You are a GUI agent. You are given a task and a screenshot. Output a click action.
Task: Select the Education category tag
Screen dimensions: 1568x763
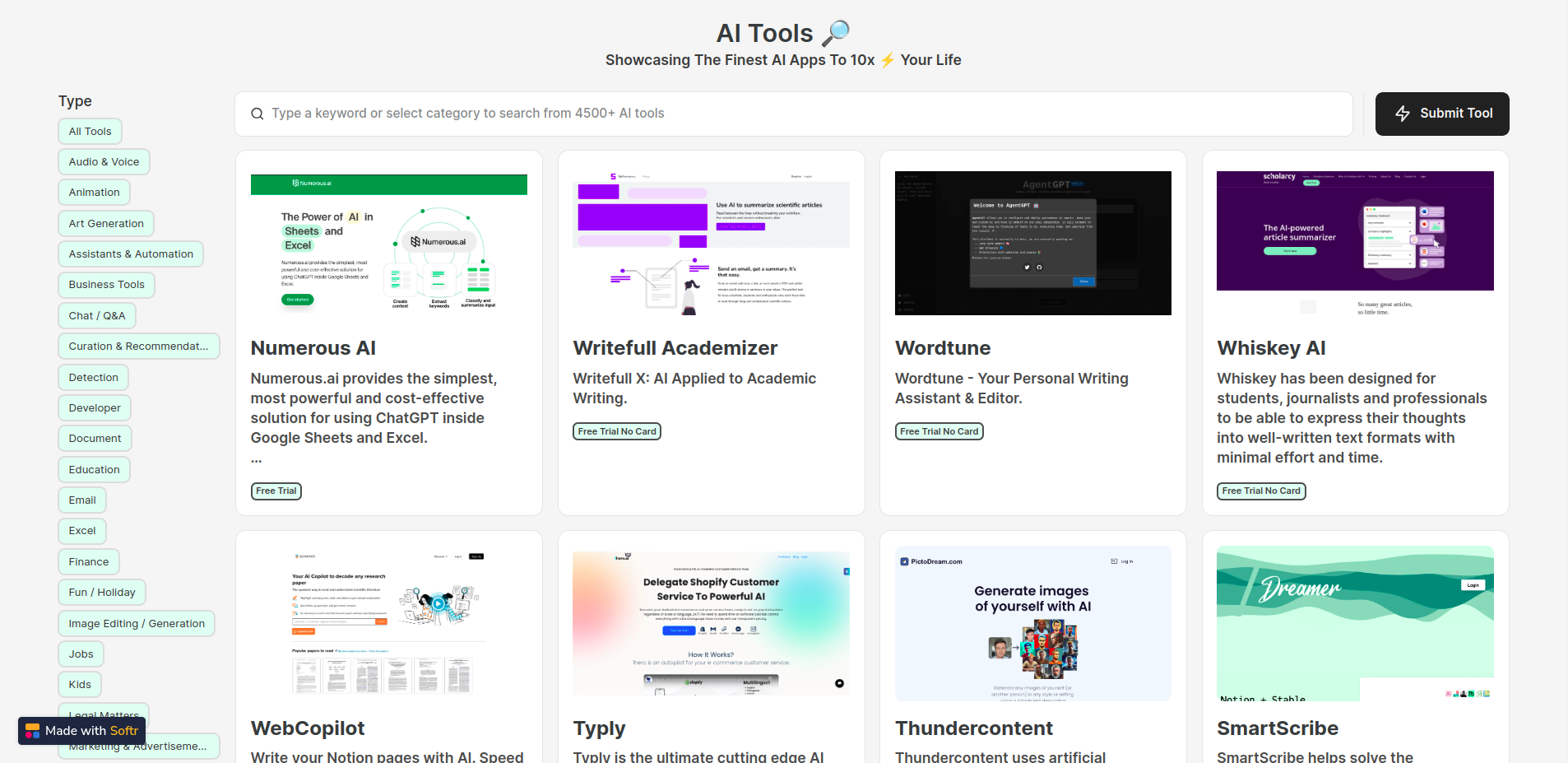point(95,470)
